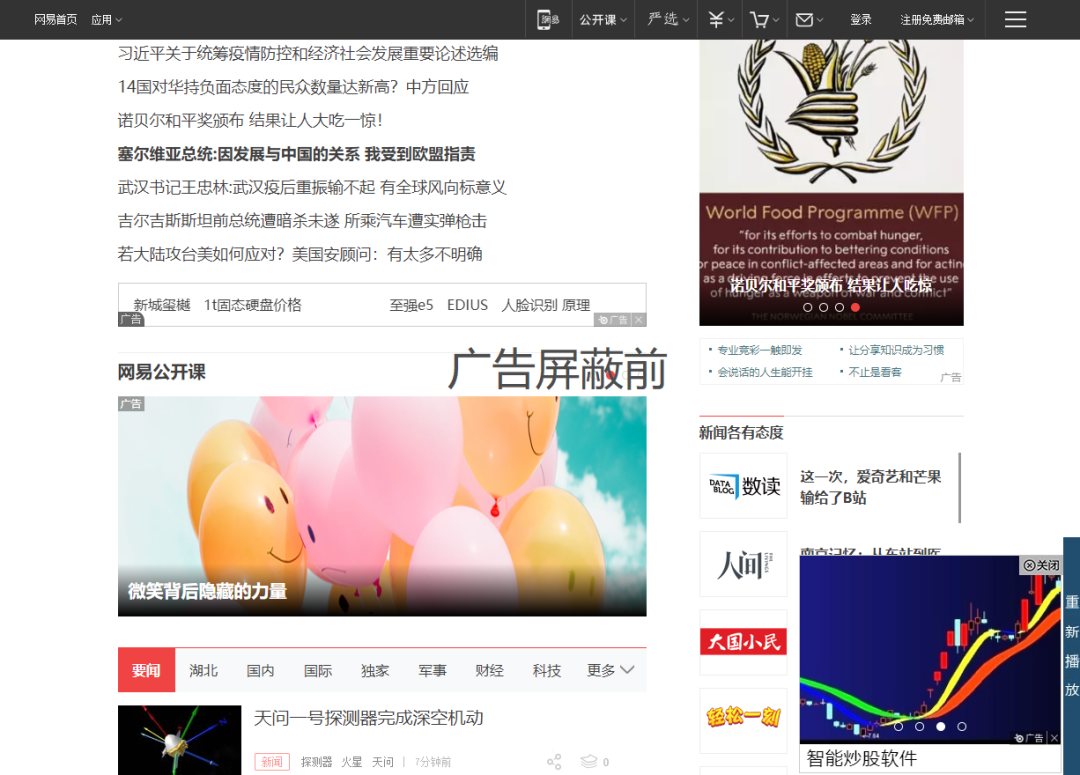Select first dot on stock ad carousel

(x=898, y=726)
